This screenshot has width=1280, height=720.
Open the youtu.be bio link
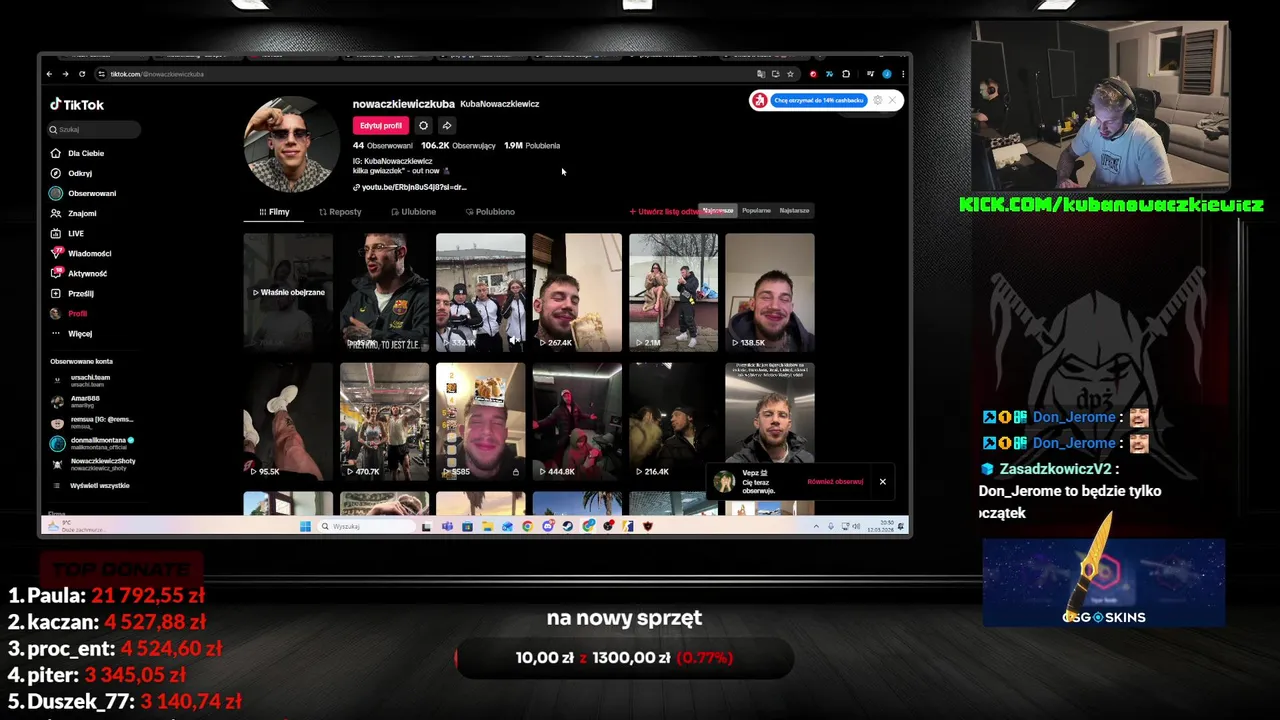click(x=410, y=187)
